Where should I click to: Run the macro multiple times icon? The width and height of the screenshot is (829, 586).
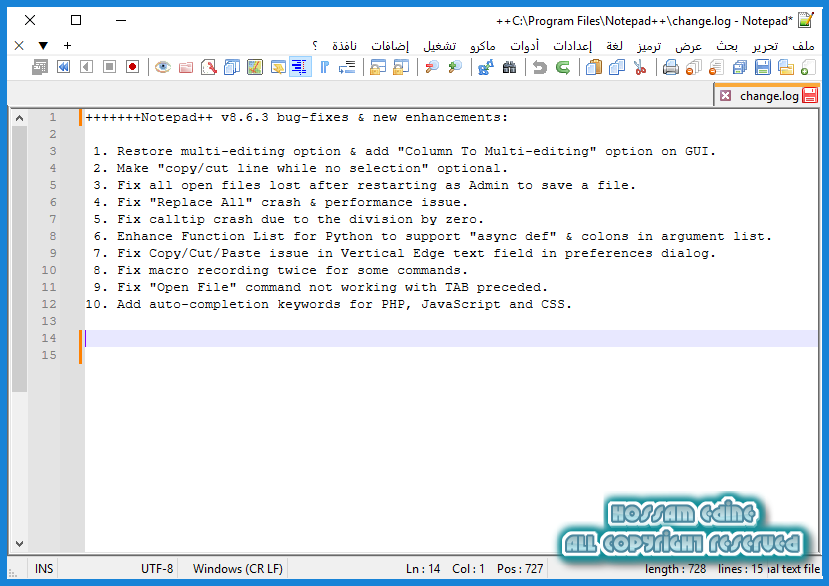(x=63, y=67)
